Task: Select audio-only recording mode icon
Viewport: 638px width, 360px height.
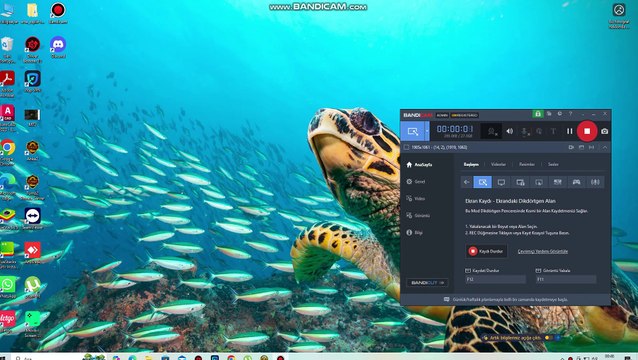Action: pyautogui.click(x=595, y=182)
